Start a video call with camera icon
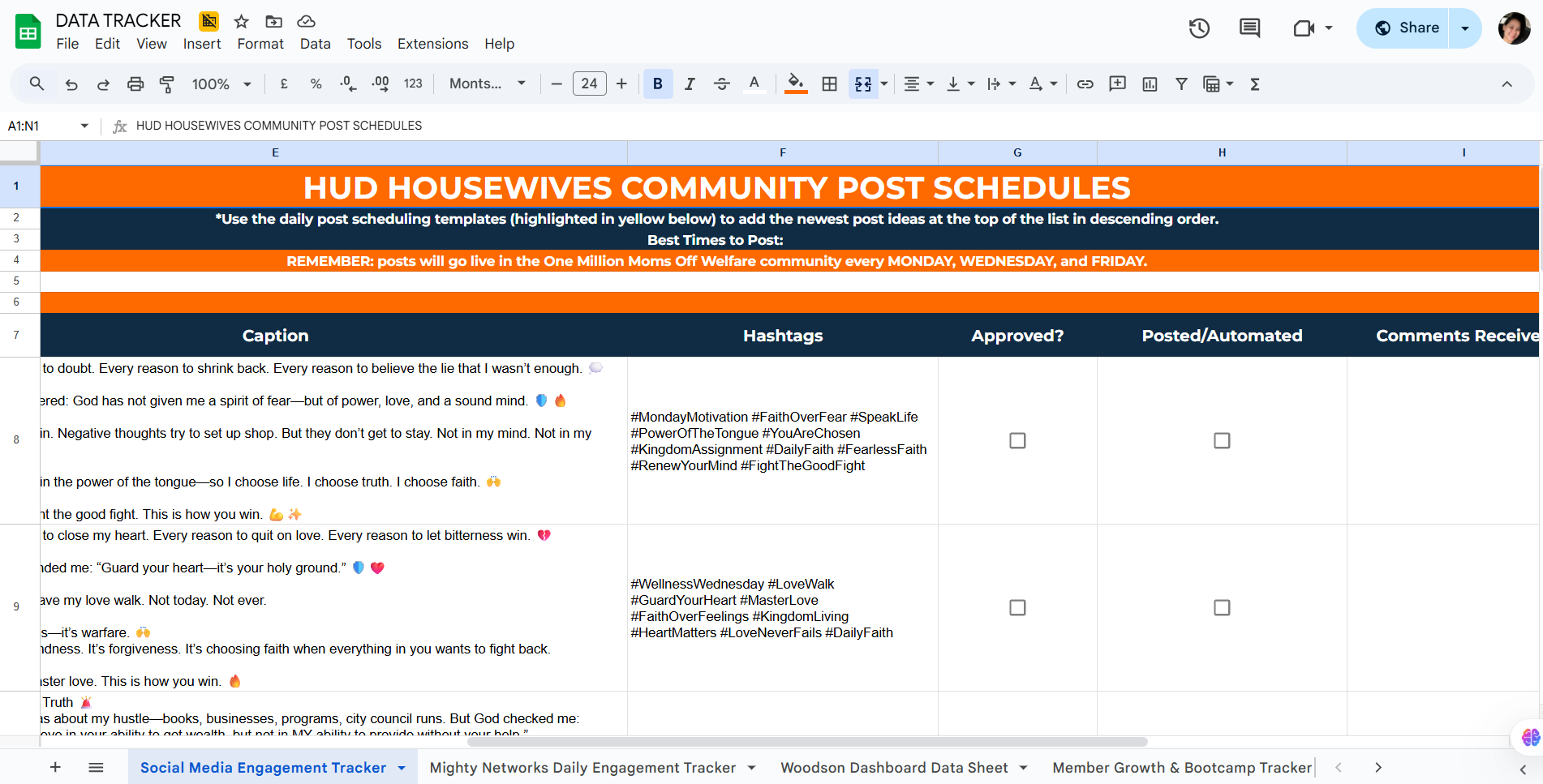The image size is (1543, 784). (x=1304, y=28)
